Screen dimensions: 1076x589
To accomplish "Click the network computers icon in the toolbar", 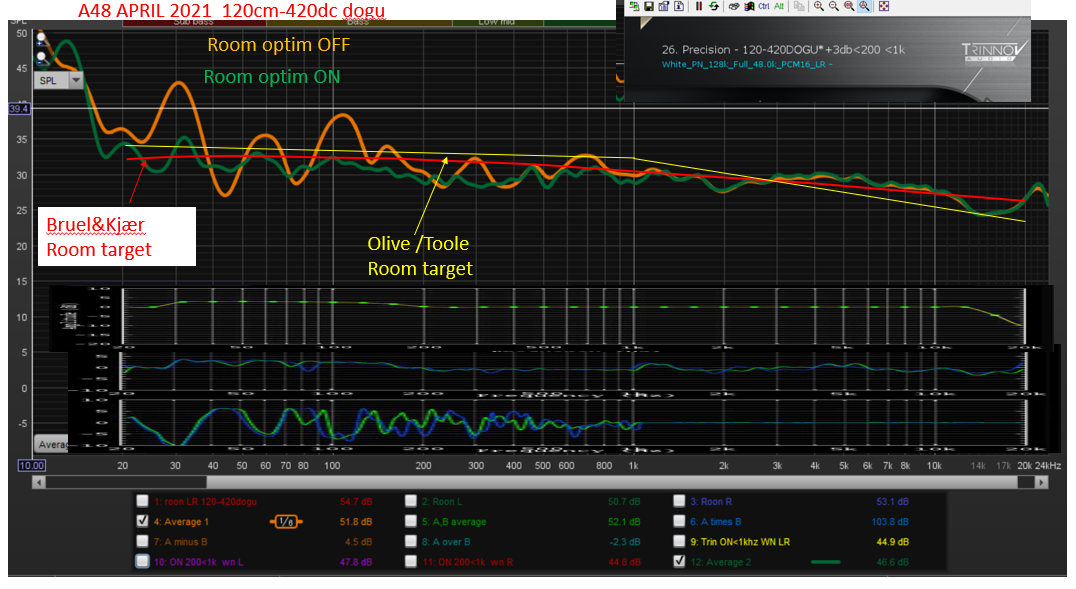I will [634, 6].
